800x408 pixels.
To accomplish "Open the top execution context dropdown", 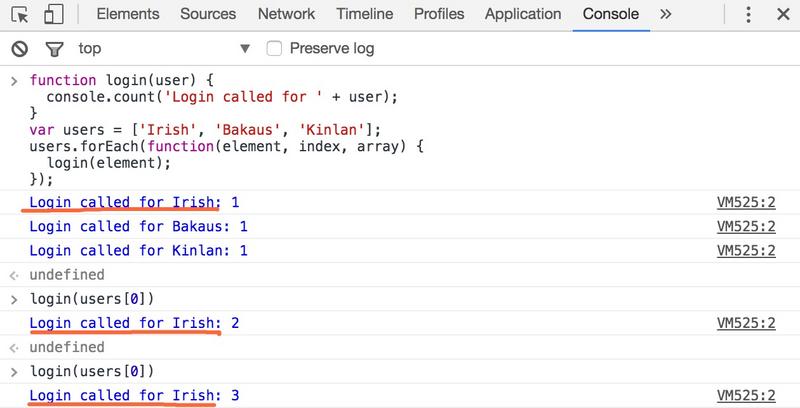I will (x=164, y=48).
